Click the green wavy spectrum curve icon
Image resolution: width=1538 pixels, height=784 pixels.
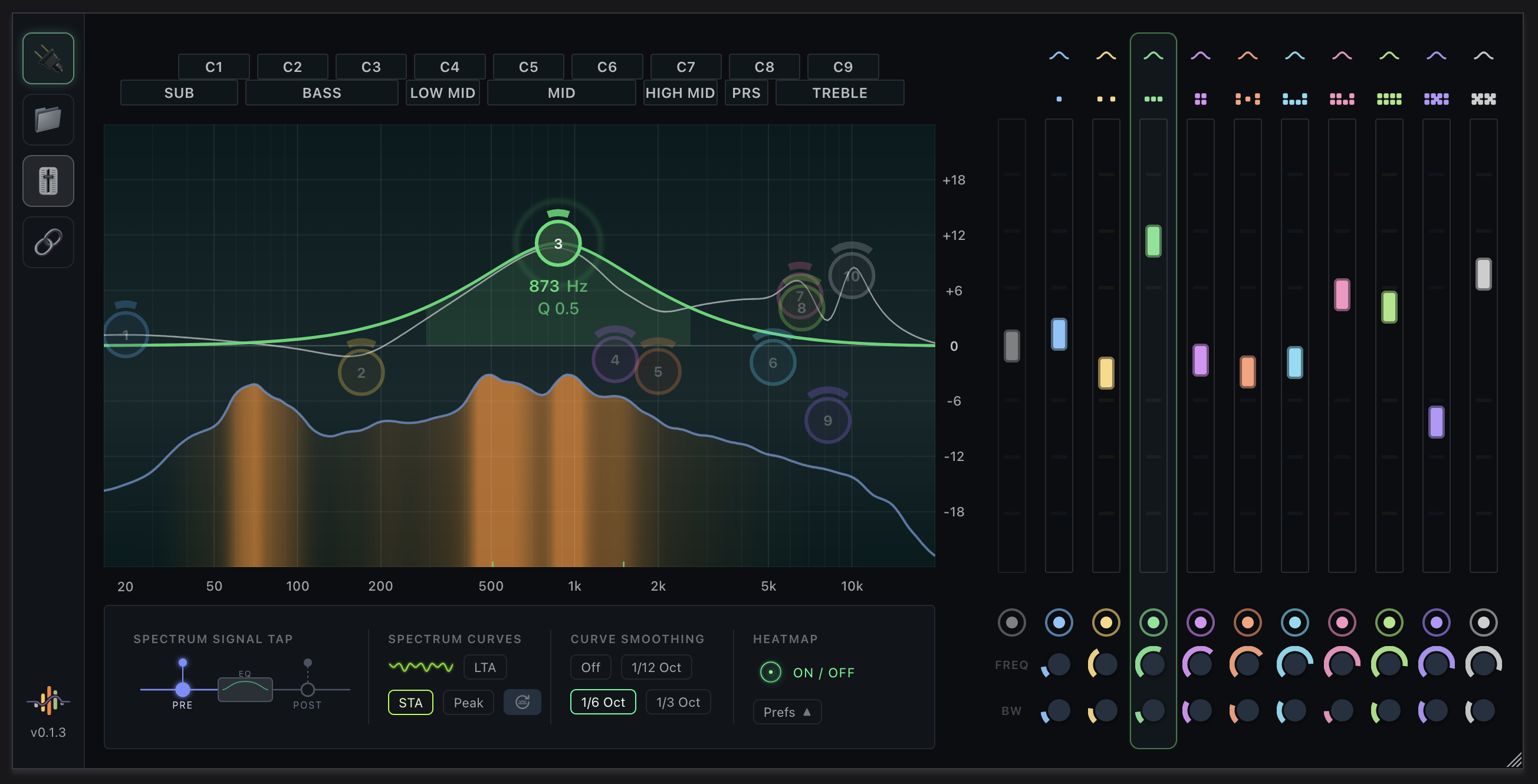pos(421,667)
